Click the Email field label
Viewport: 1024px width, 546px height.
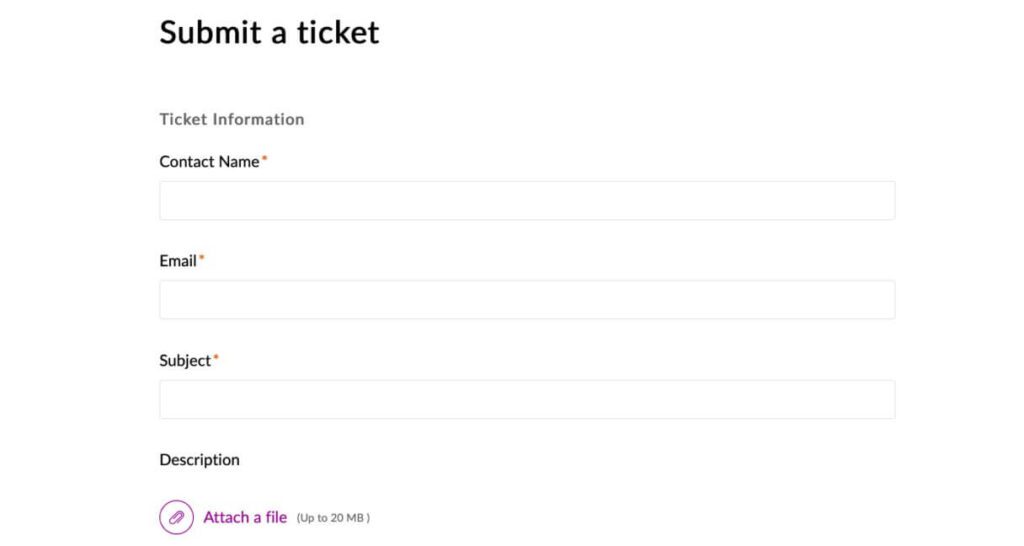tap(178, 261)
